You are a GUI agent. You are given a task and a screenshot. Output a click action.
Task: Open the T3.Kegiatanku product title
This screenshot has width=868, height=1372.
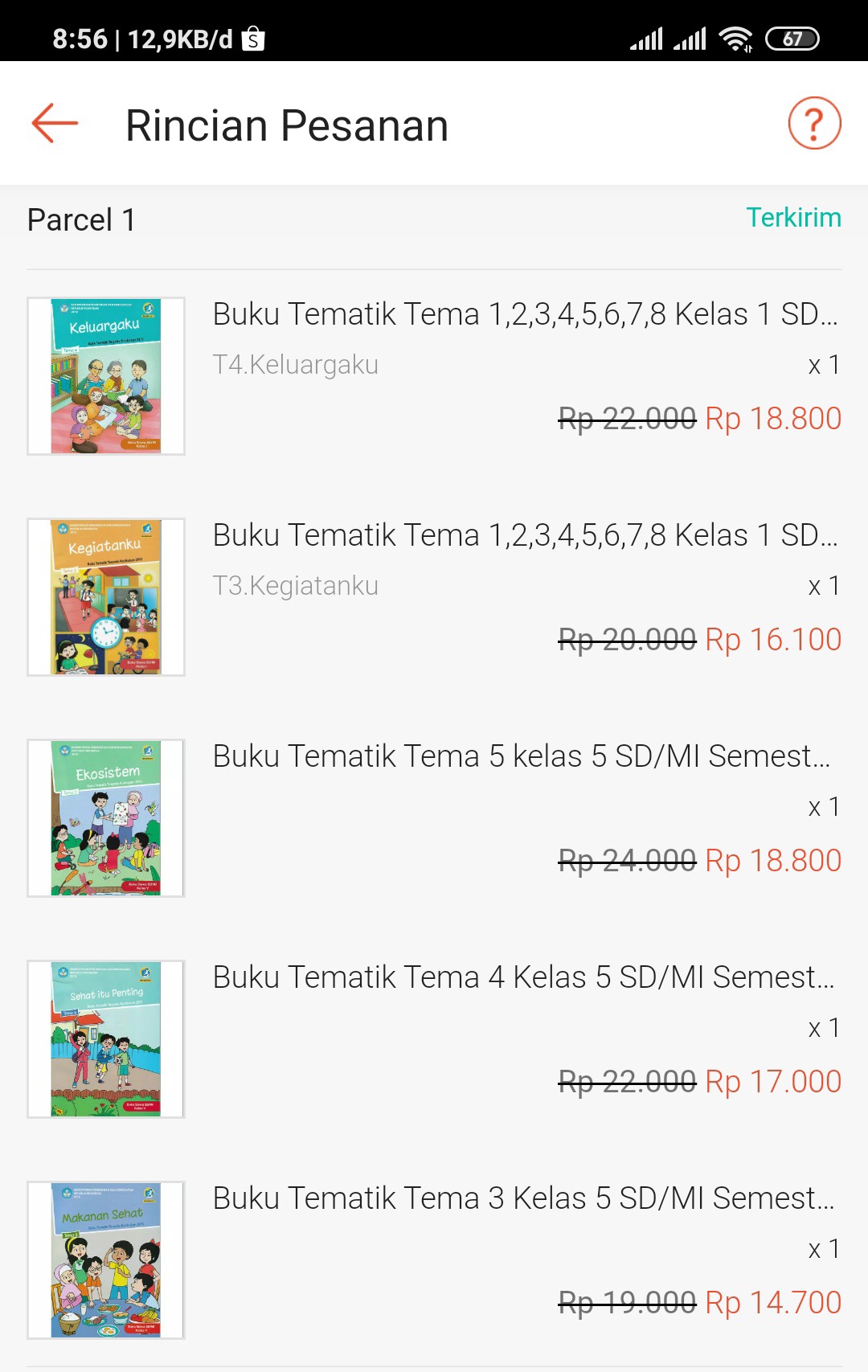pyautogui.click(x=525, y=535)
